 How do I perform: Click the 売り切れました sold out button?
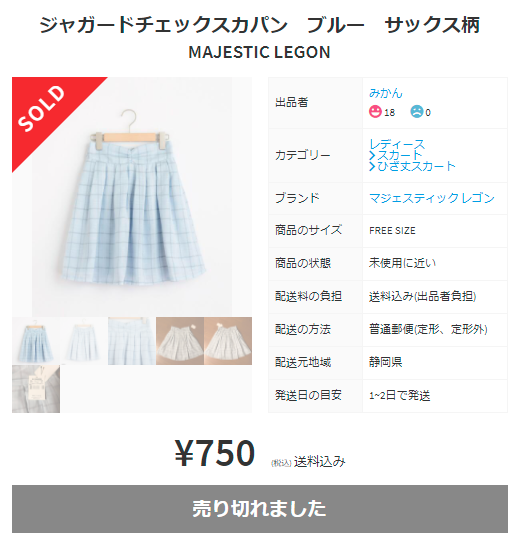pyautogui.click(x=260, y=509)
